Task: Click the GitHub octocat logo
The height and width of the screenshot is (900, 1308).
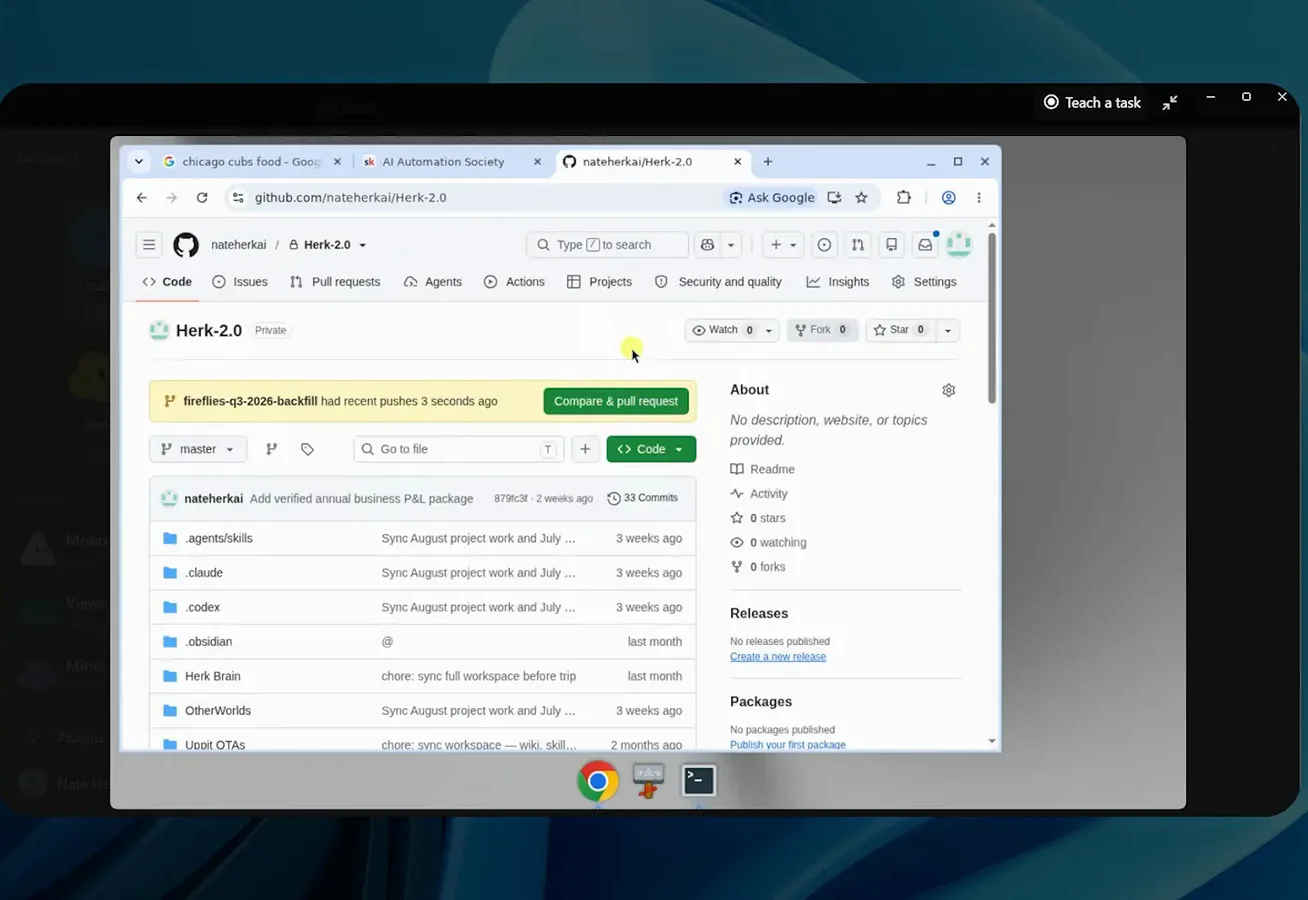Action: click(186, 245)
